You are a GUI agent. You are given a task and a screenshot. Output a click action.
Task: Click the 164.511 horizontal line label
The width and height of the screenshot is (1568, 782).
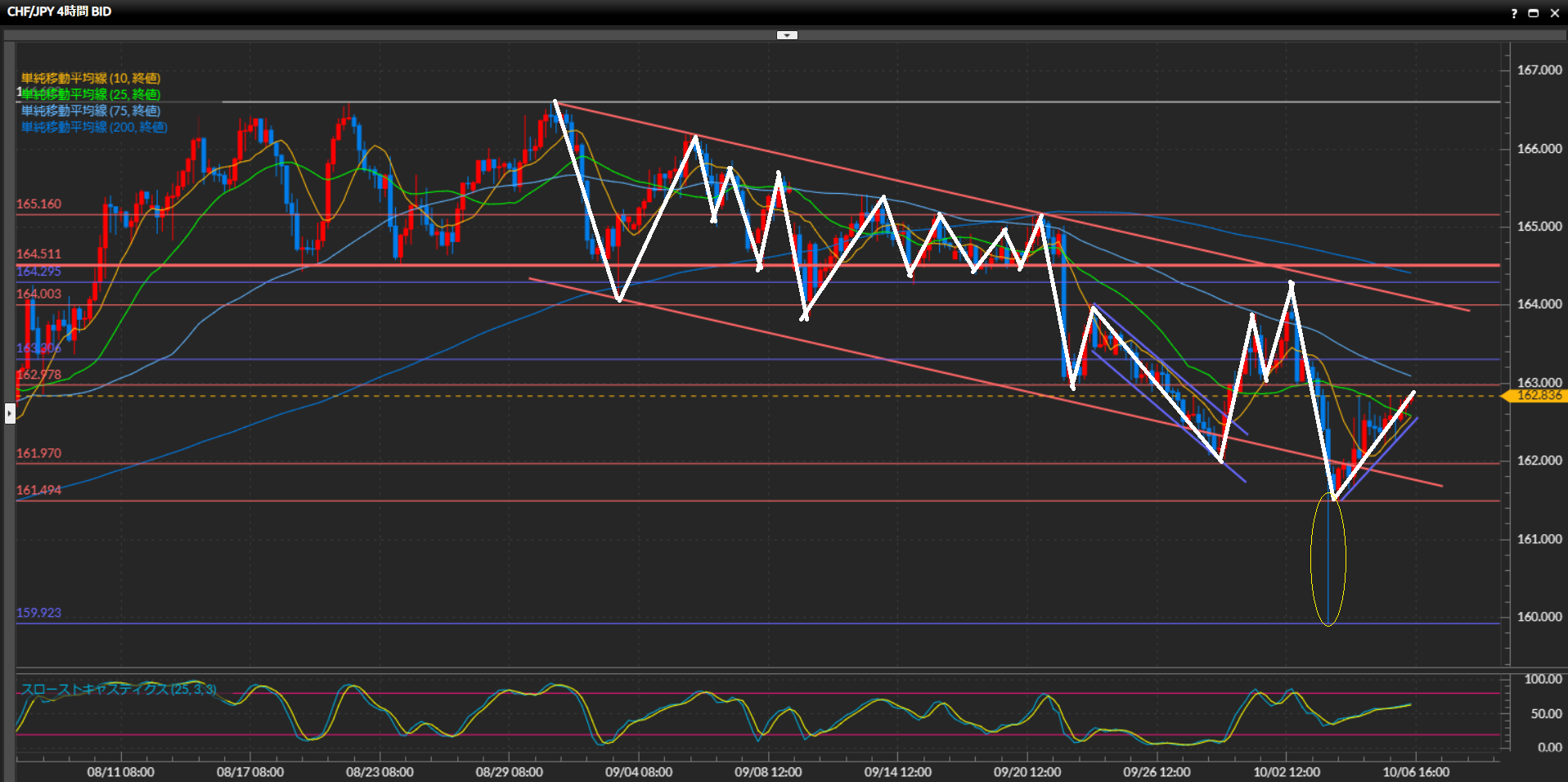tap(38, 254)
